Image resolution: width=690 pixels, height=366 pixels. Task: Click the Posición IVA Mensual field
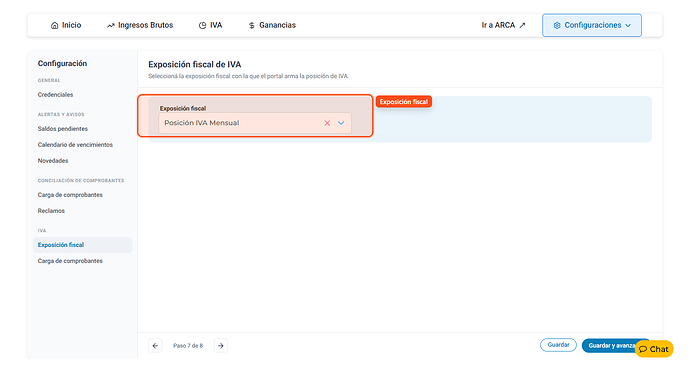click(255, 123)
